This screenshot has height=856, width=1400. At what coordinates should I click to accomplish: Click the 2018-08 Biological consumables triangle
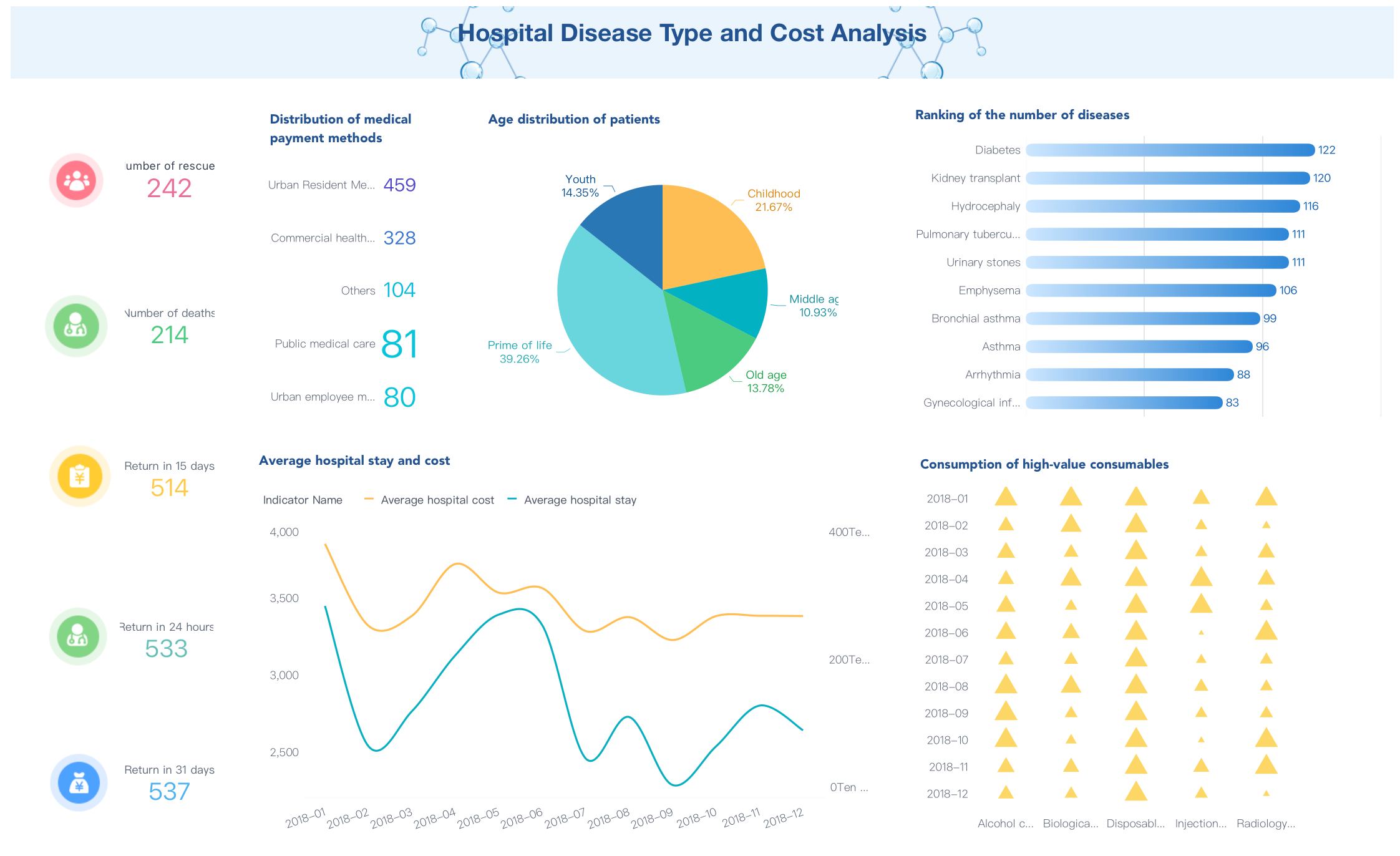[x=1071, y=684]
